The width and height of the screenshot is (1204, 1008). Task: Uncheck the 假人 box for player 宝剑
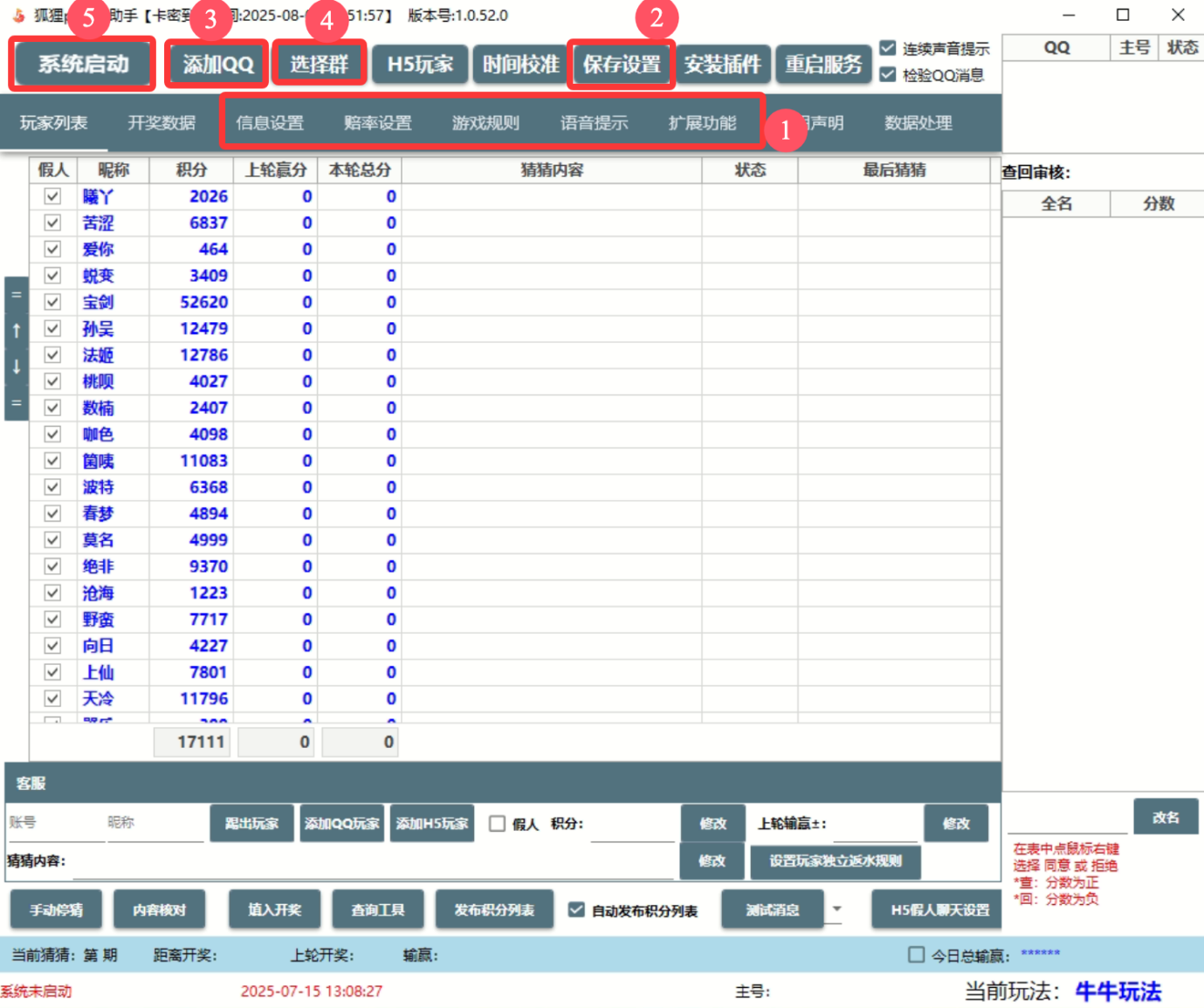point(52,302)
